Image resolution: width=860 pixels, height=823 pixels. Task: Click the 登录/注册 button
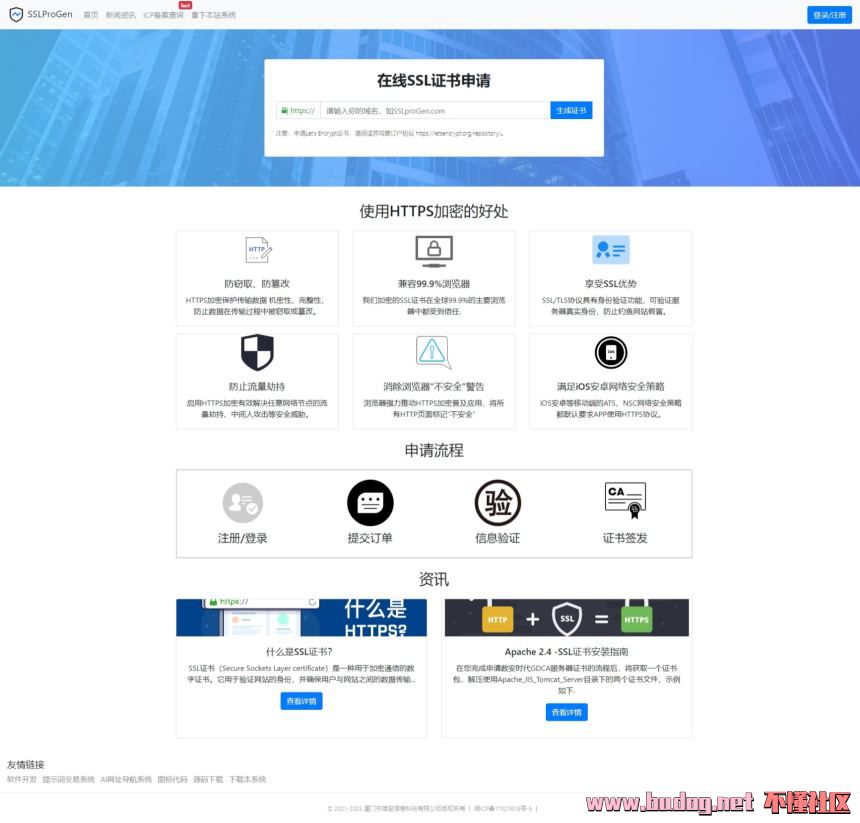(x=828, y=15)
